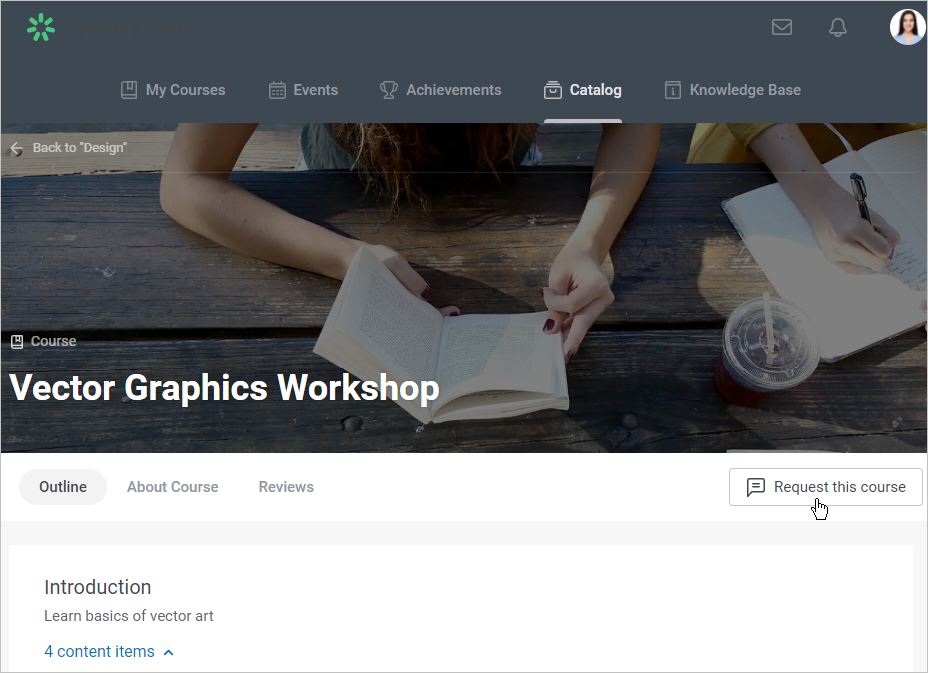Click the Achievements trophy icon
The image size is (928, 673).
pos(389,90)
